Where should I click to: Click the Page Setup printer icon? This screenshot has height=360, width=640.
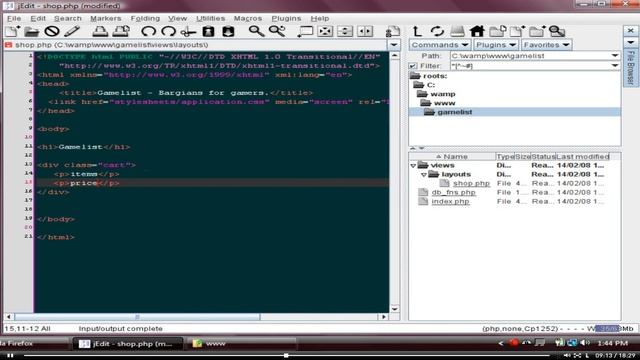(121, 31)
